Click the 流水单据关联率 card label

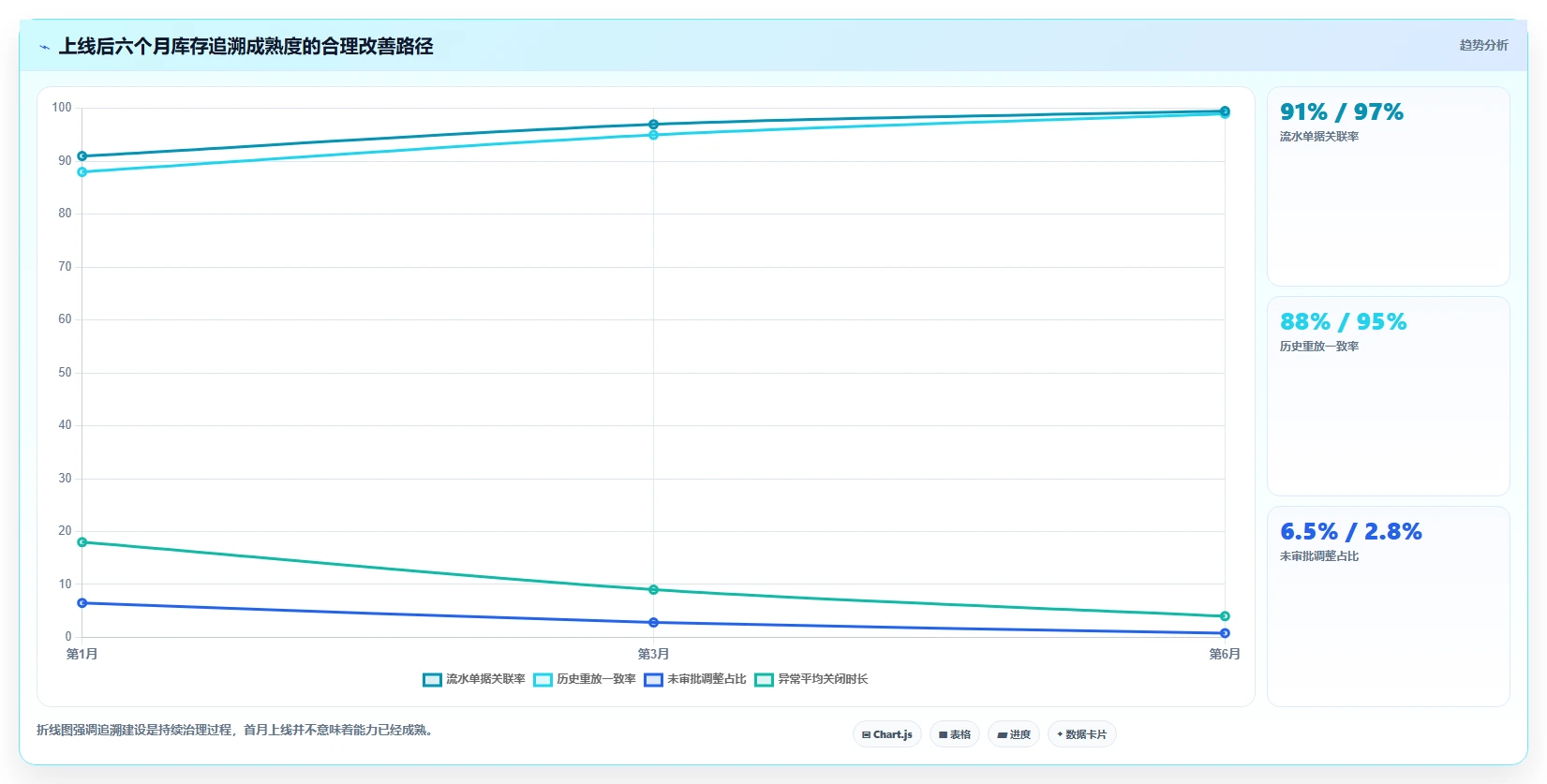point(1319,137)
